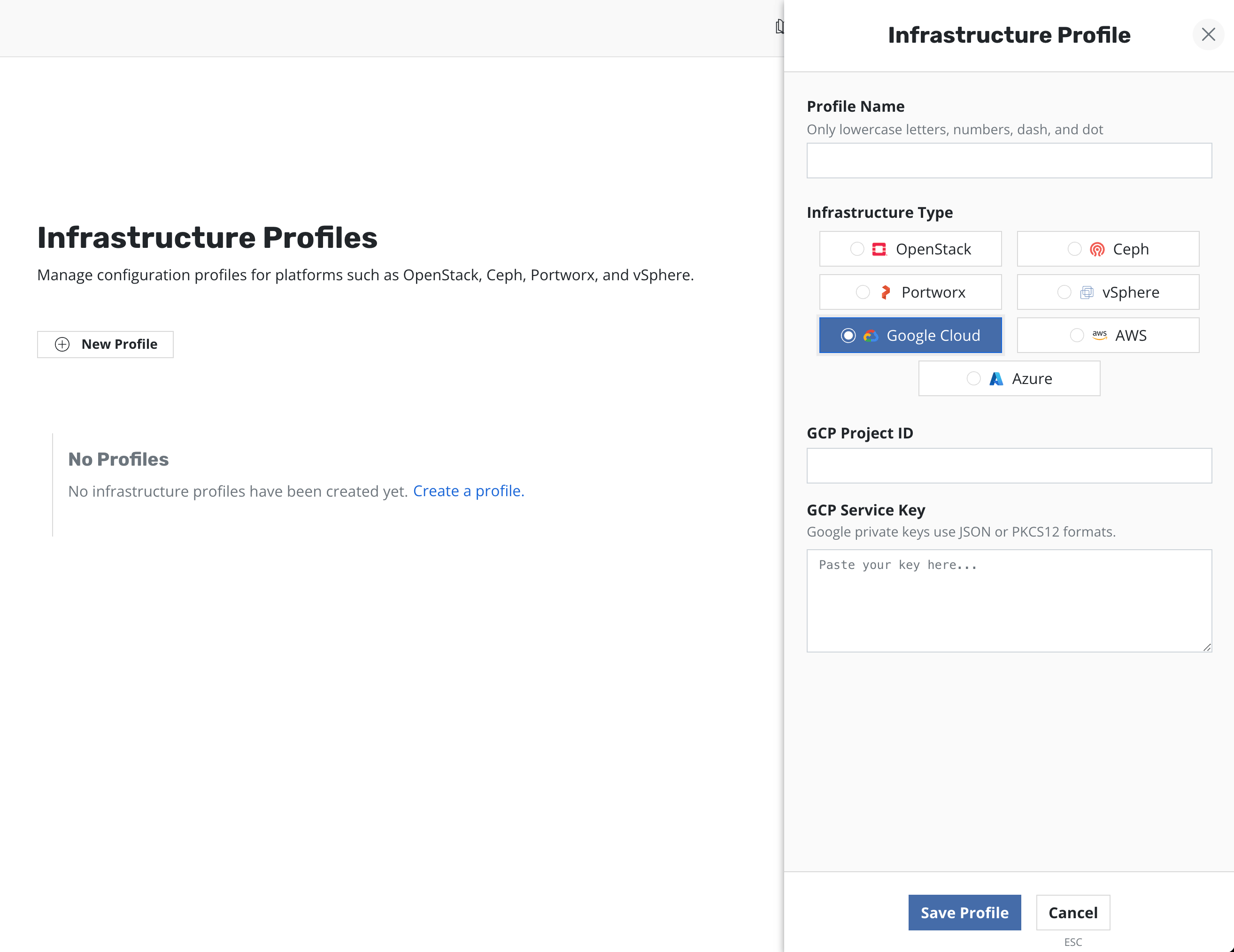Click the vSphere logo icon

1086,292
